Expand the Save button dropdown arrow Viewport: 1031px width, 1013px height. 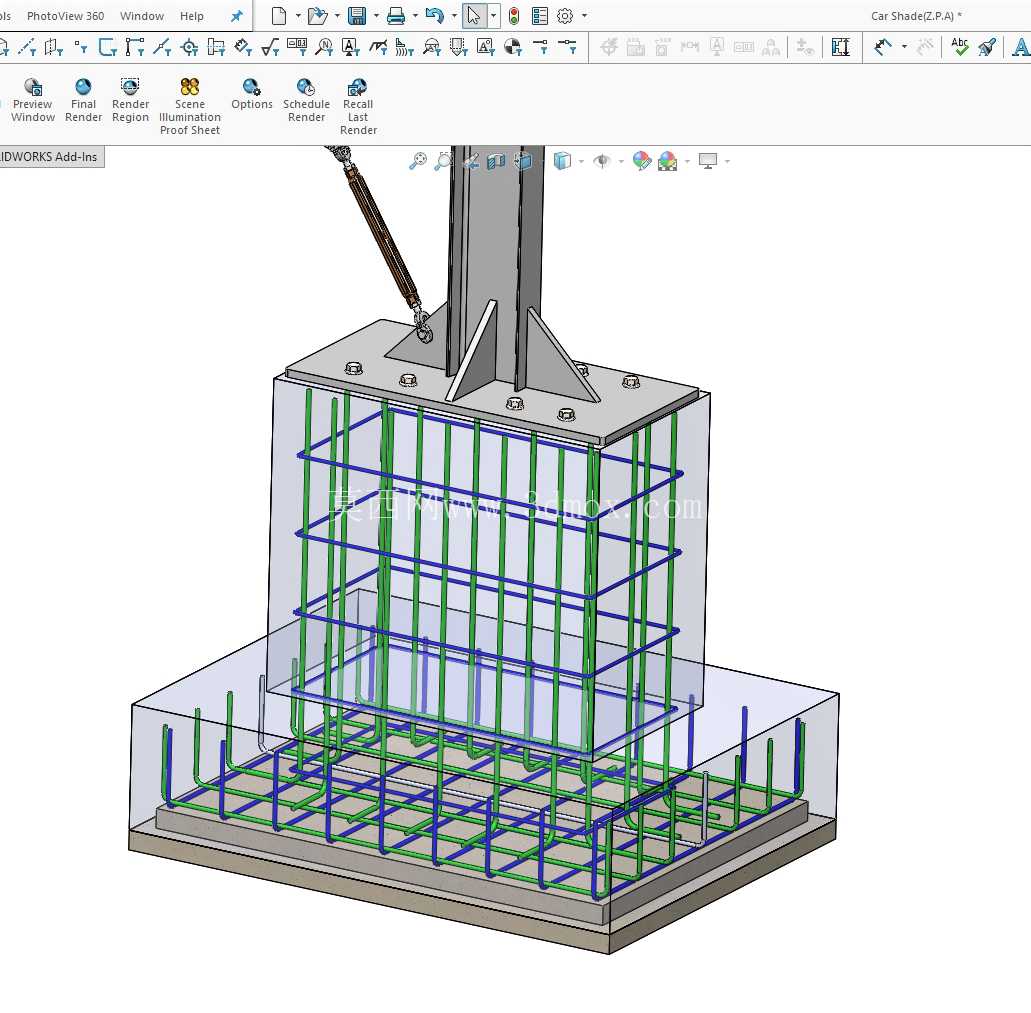[376, 16]
